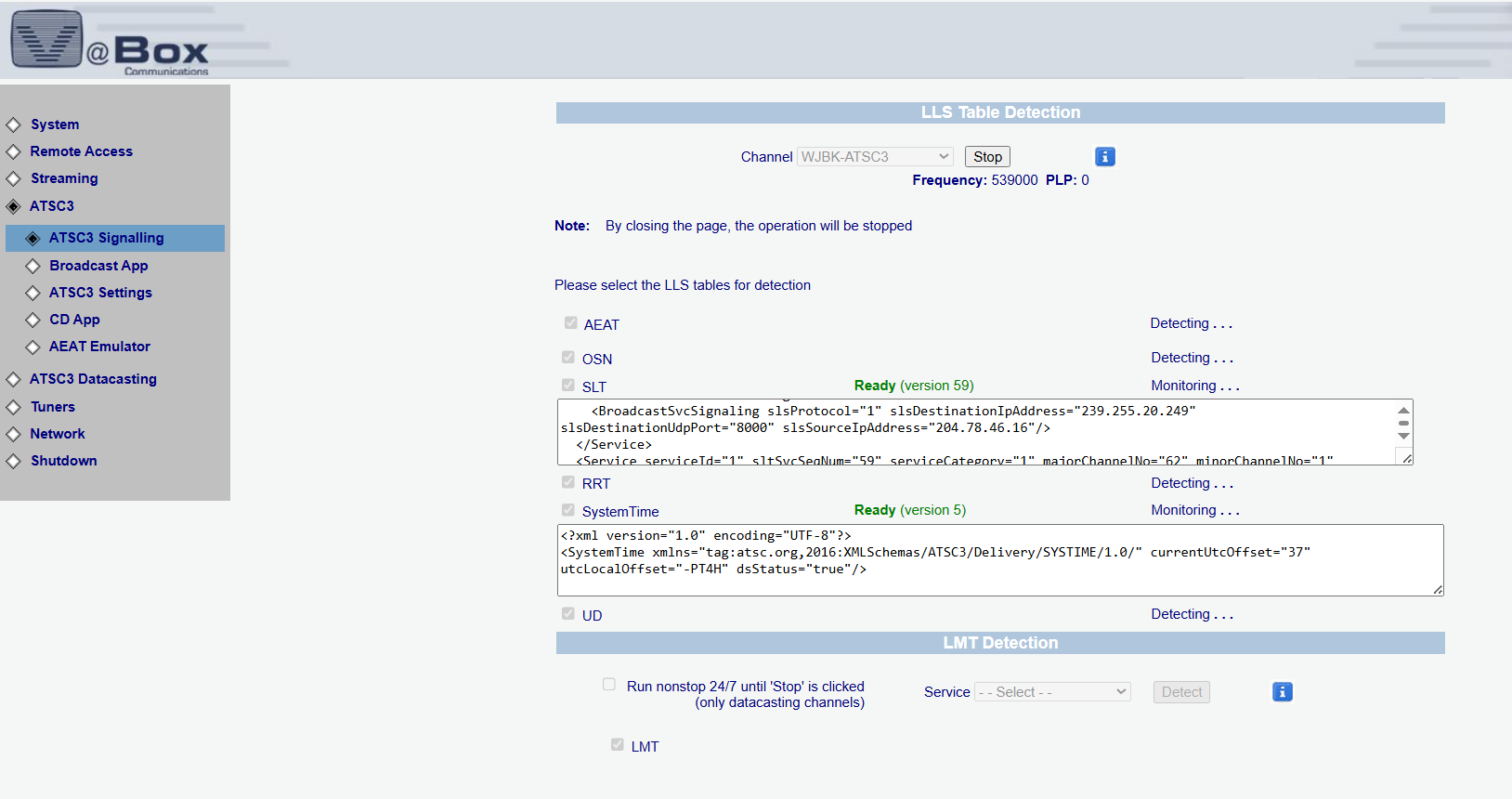This screenshot has height=799, width=1512.
Task: Click scroll down arrow in SLT box
Action: pos(1403,436)
